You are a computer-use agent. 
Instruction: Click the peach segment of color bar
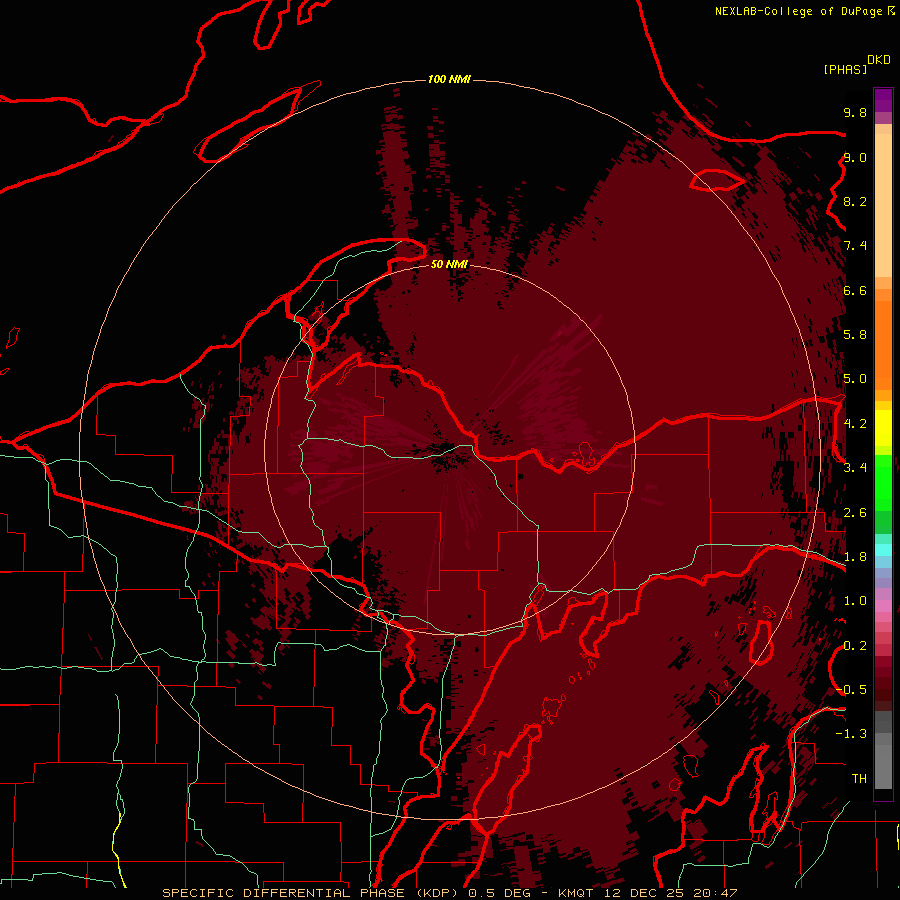(x=883, y=207)
